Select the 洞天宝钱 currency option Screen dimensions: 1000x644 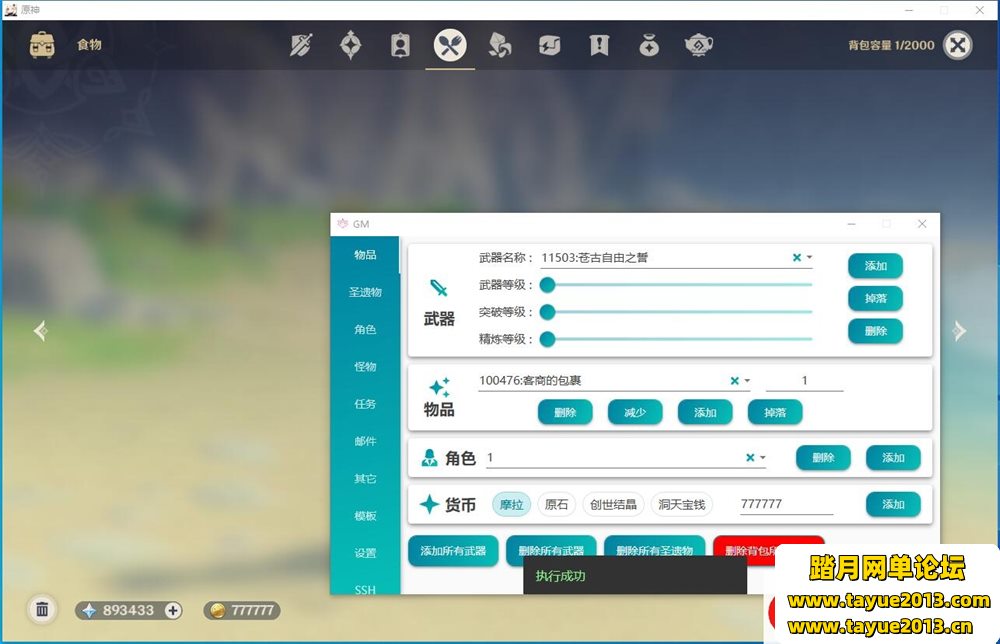click(681, 504)
